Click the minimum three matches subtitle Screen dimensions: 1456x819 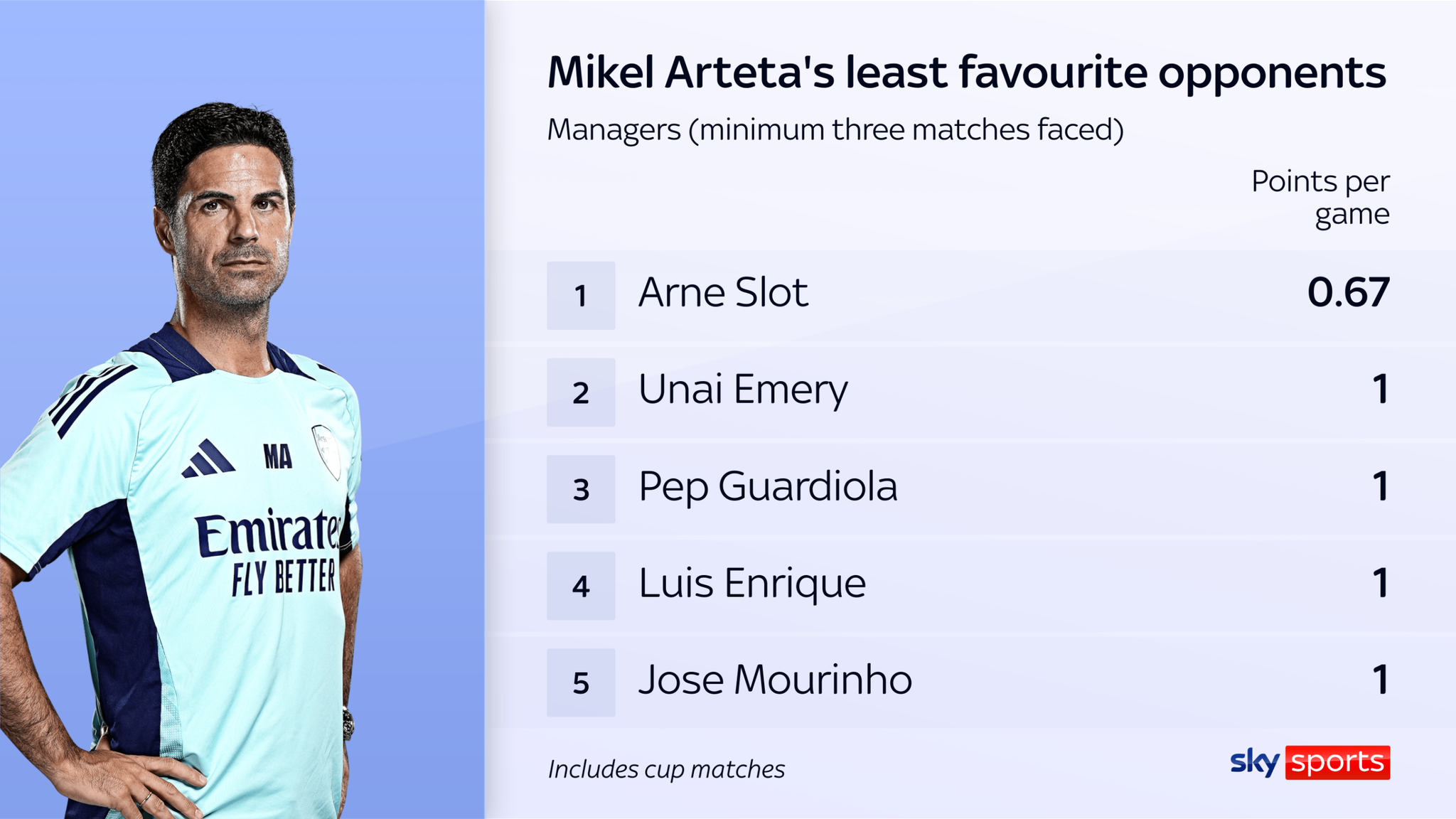(835, 130)
